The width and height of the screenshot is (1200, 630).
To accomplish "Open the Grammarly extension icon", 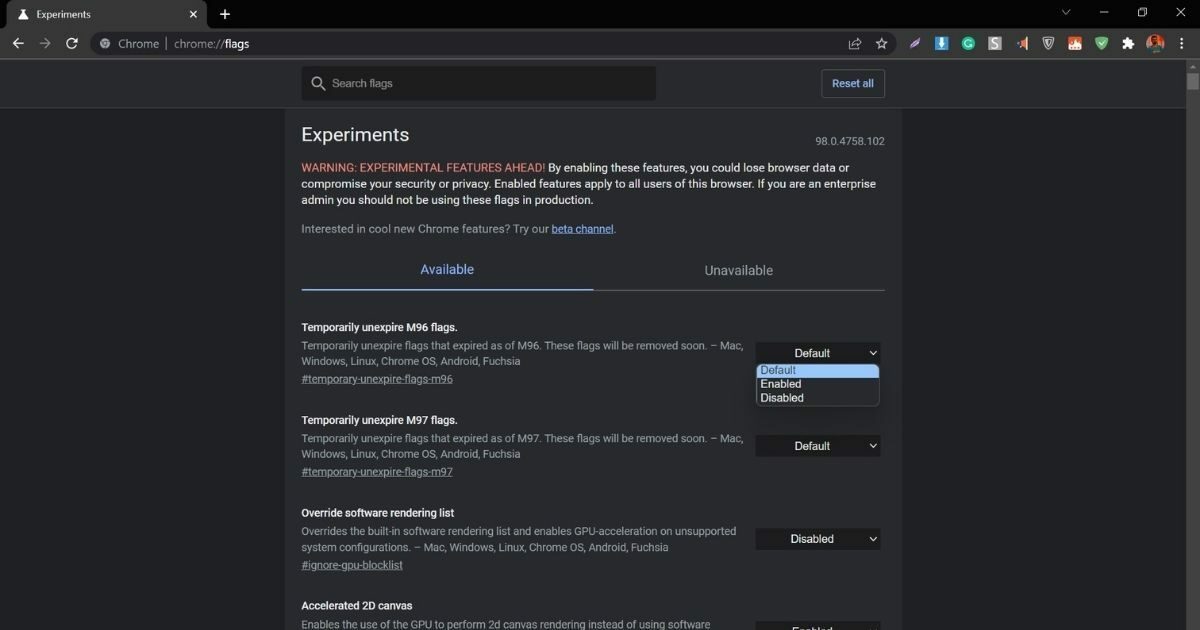I will coord(968,43).
